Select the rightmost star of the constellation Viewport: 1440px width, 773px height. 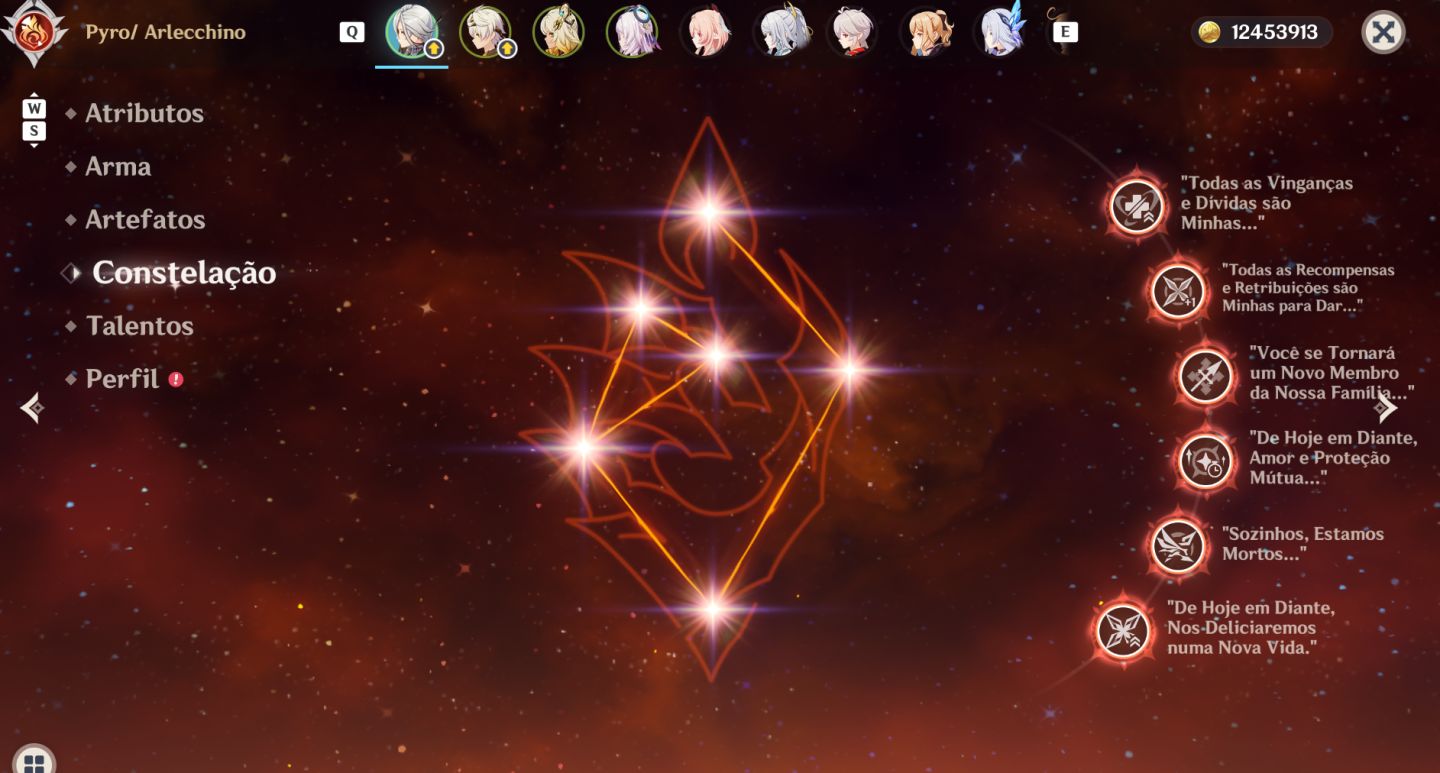coord(849,370)
